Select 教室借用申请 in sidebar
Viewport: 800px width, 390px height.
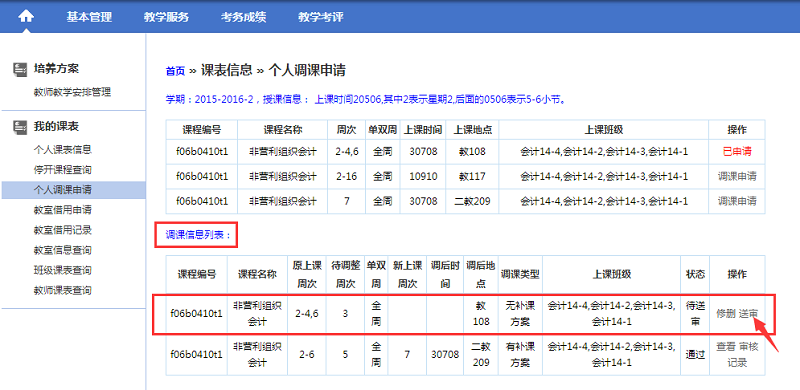63,210
